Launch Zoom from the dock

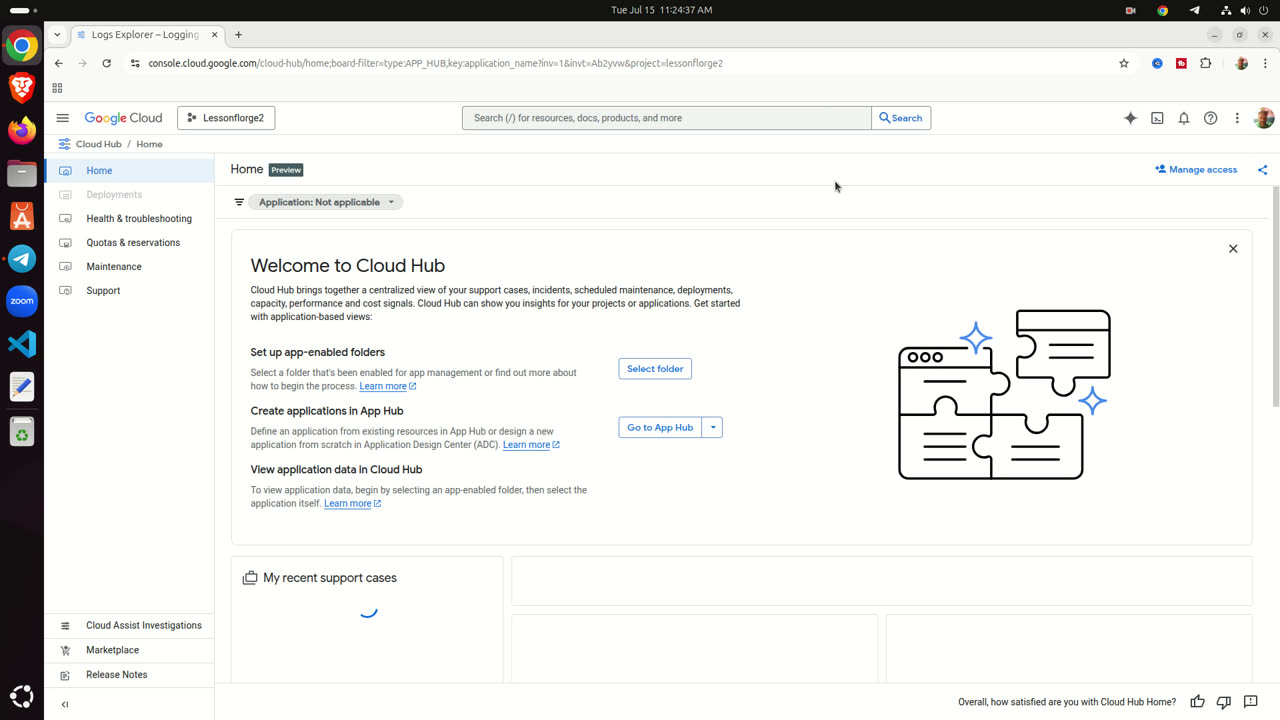point(22,301)
